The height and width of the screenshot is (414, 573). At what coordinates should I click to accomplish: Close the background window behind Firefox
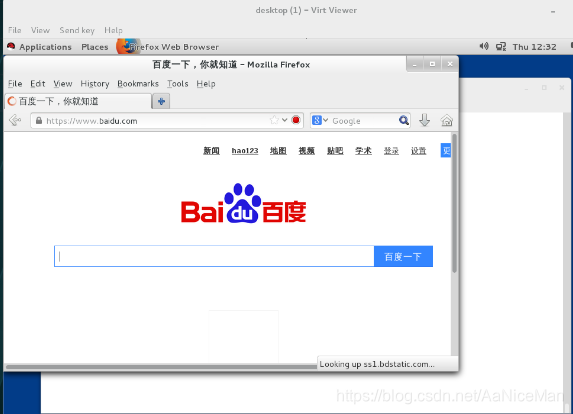click(x=562, y=88)
